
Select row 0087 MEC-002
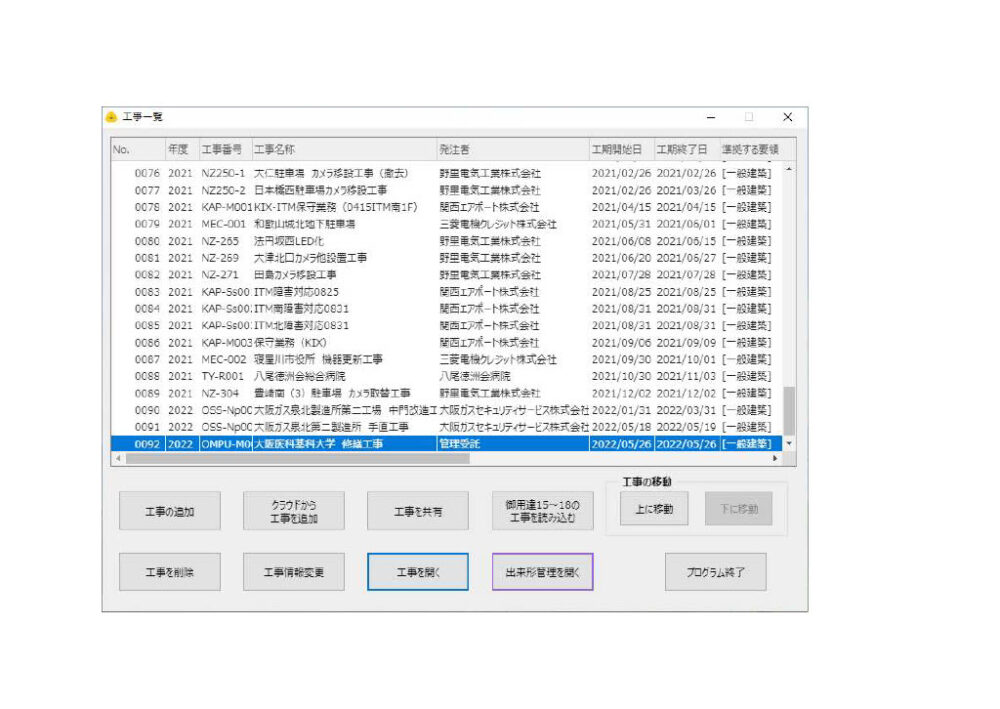pyautogui.click(x=446, y=359)
